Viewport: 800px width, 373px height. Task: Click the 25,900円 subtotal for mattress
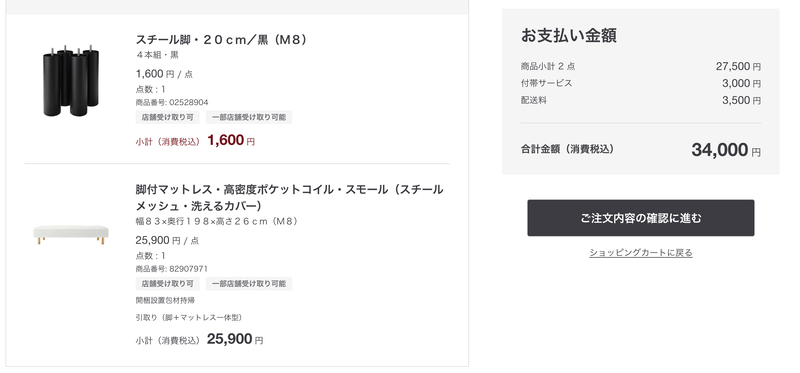(235, 339)
